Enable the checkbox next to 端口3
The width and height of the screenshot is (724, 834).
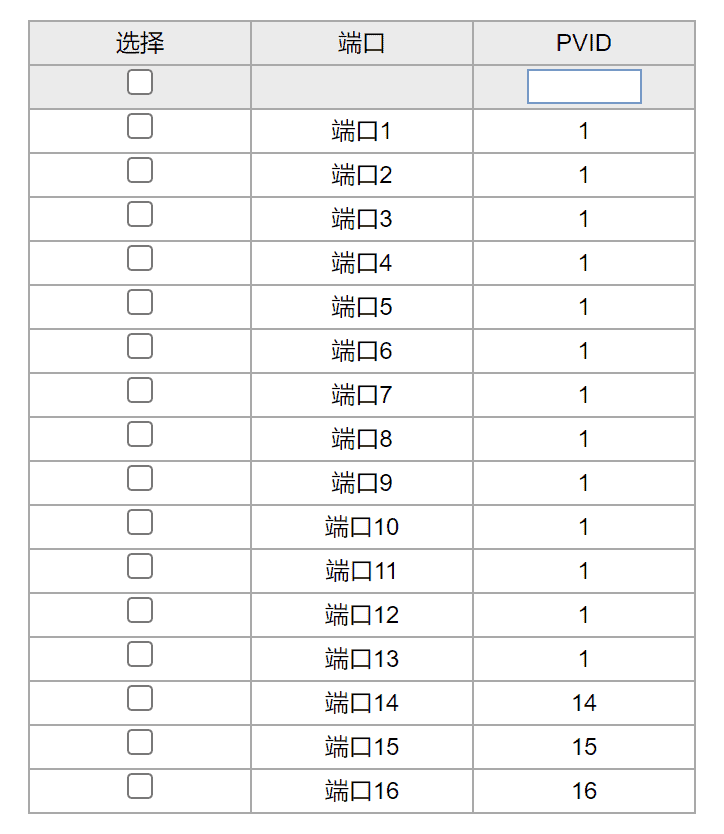(x=140, y=214)
